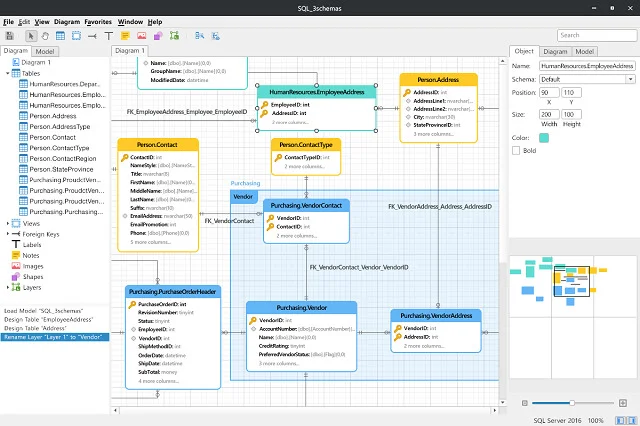Expand the Foreign Keys tree node
Screen dimensions: 640x426
(x=7, y=234)
